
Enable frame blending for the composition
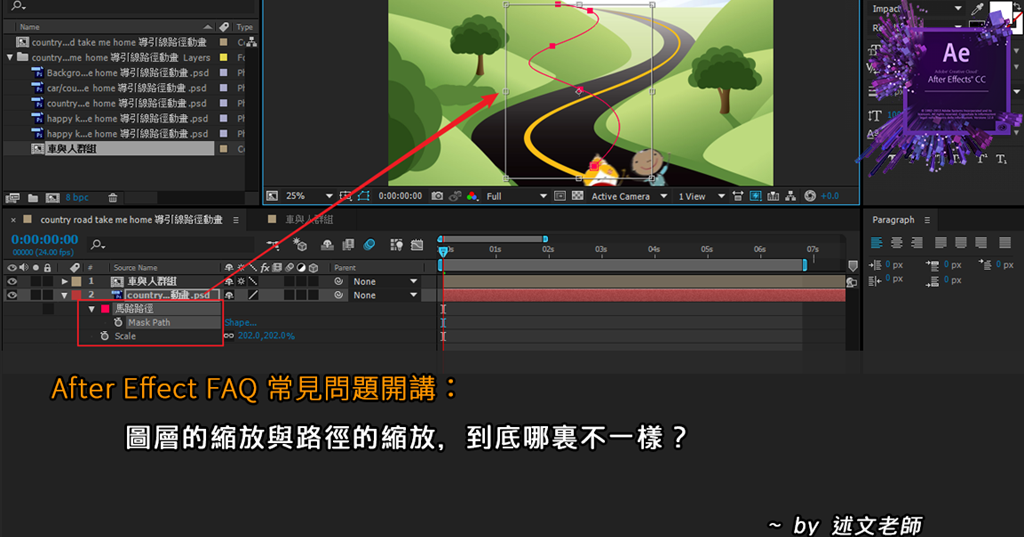(348, 245)
